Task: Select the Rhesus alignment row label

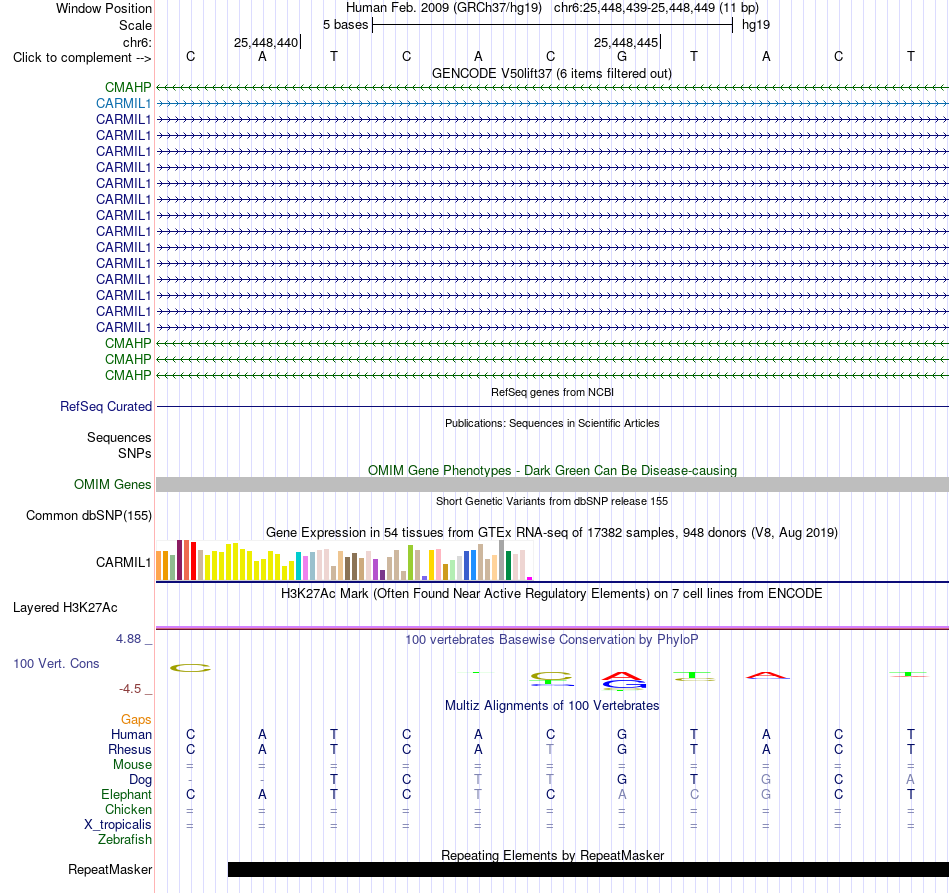Action: [x=130, y=749]
